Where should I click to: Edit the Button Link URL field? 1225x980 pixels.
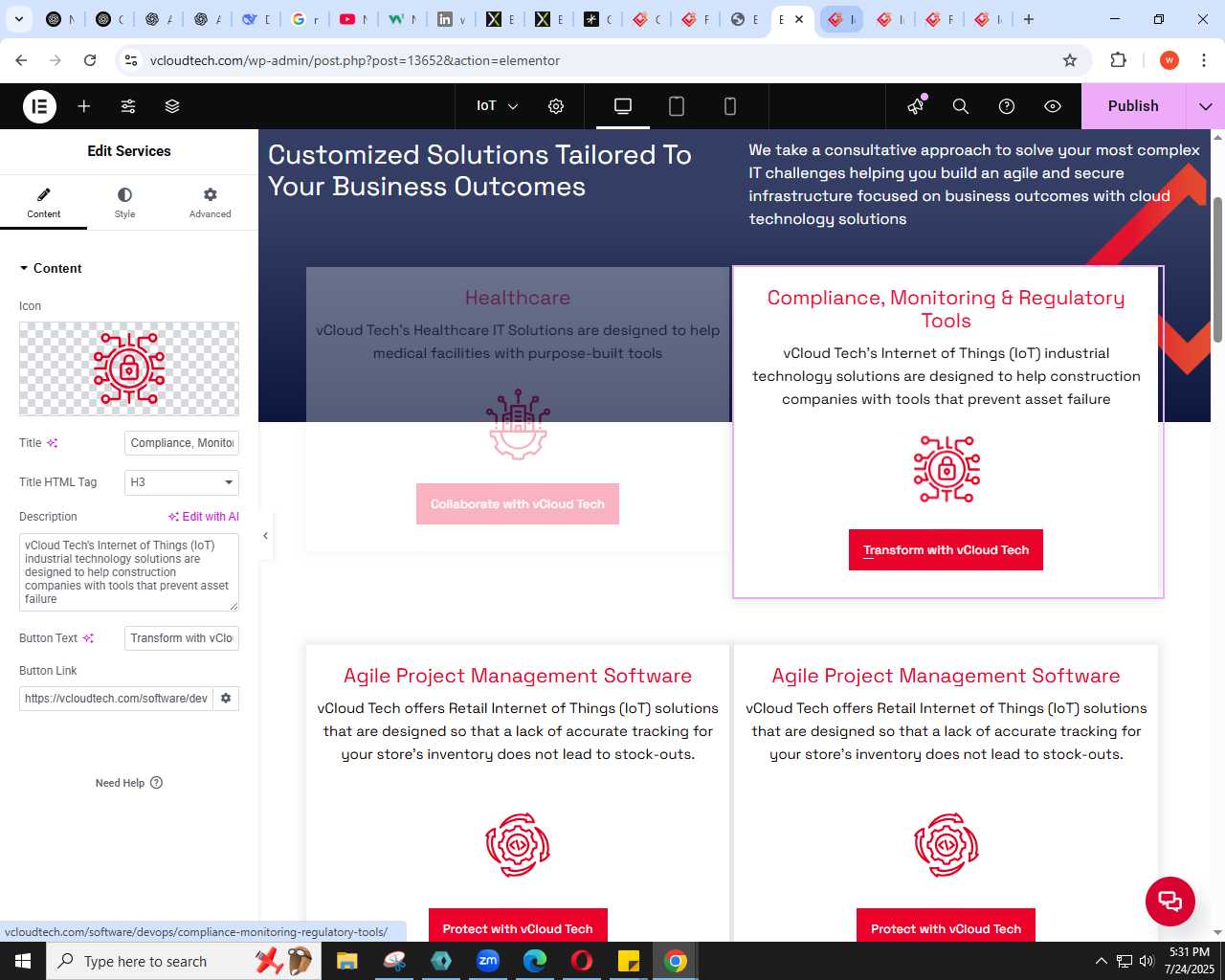116,699
